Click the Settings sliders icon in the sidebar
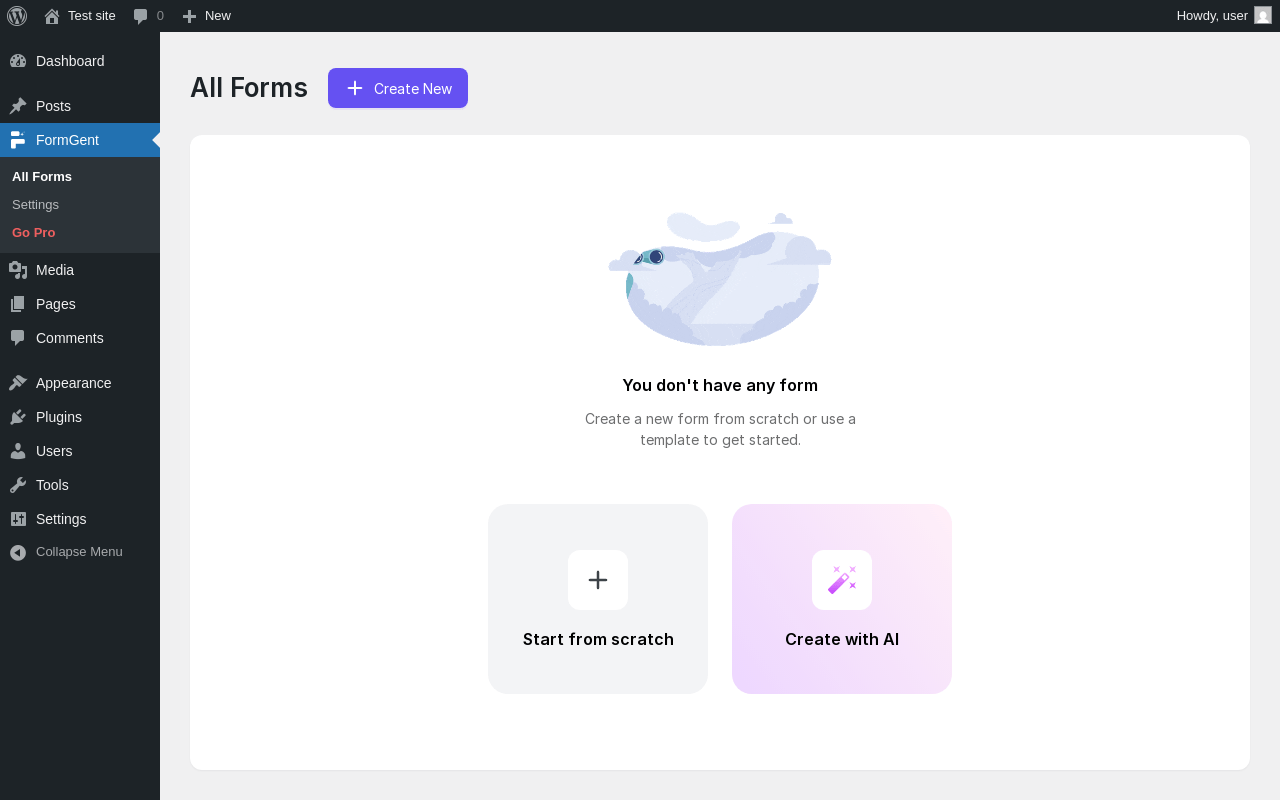The height and width of the screenshot is (800, 1280). coord(18,519)
